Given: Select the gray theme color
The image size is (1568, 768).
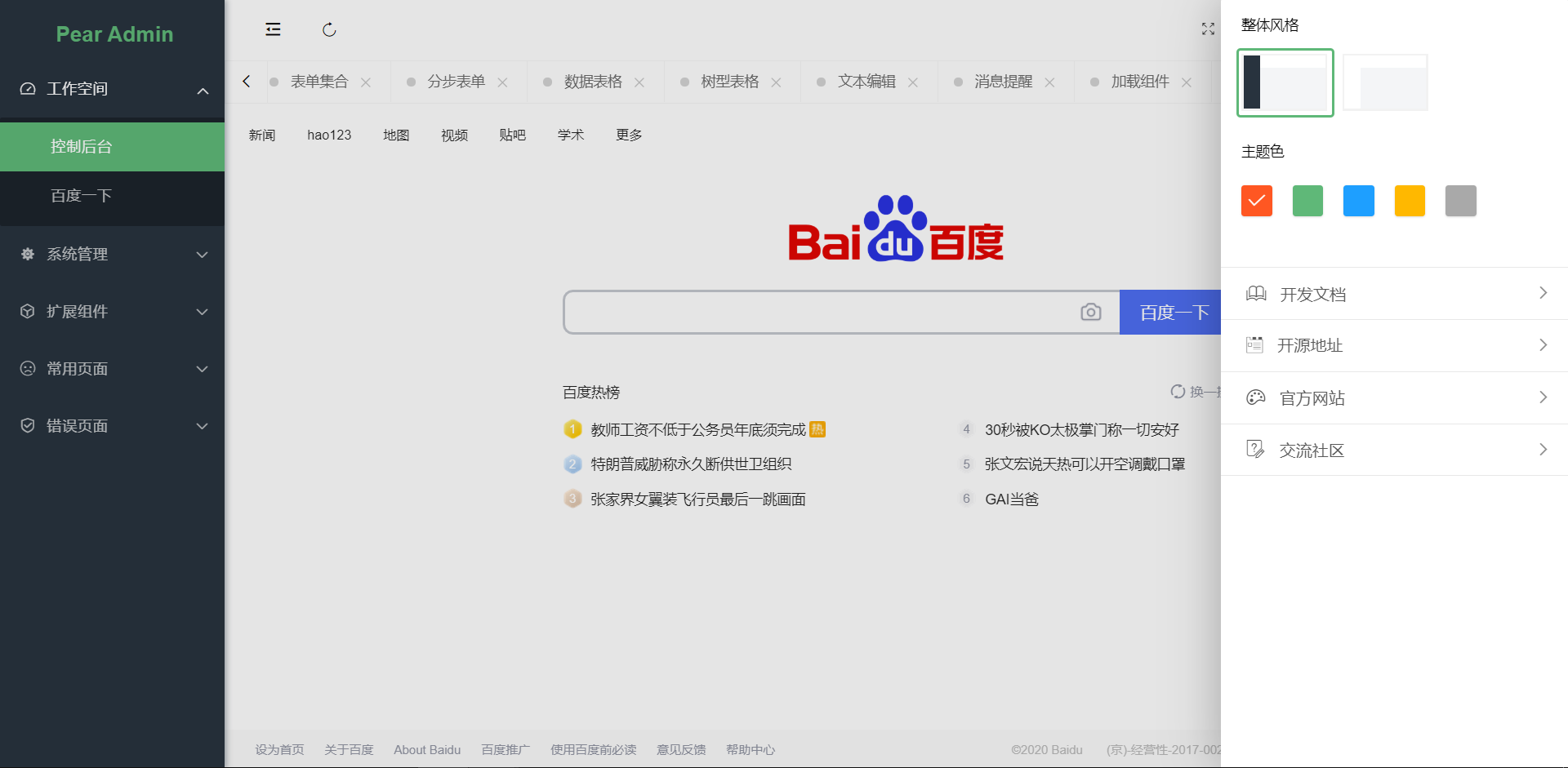Looking at the screenshot, I should [x=1460, y=201].
